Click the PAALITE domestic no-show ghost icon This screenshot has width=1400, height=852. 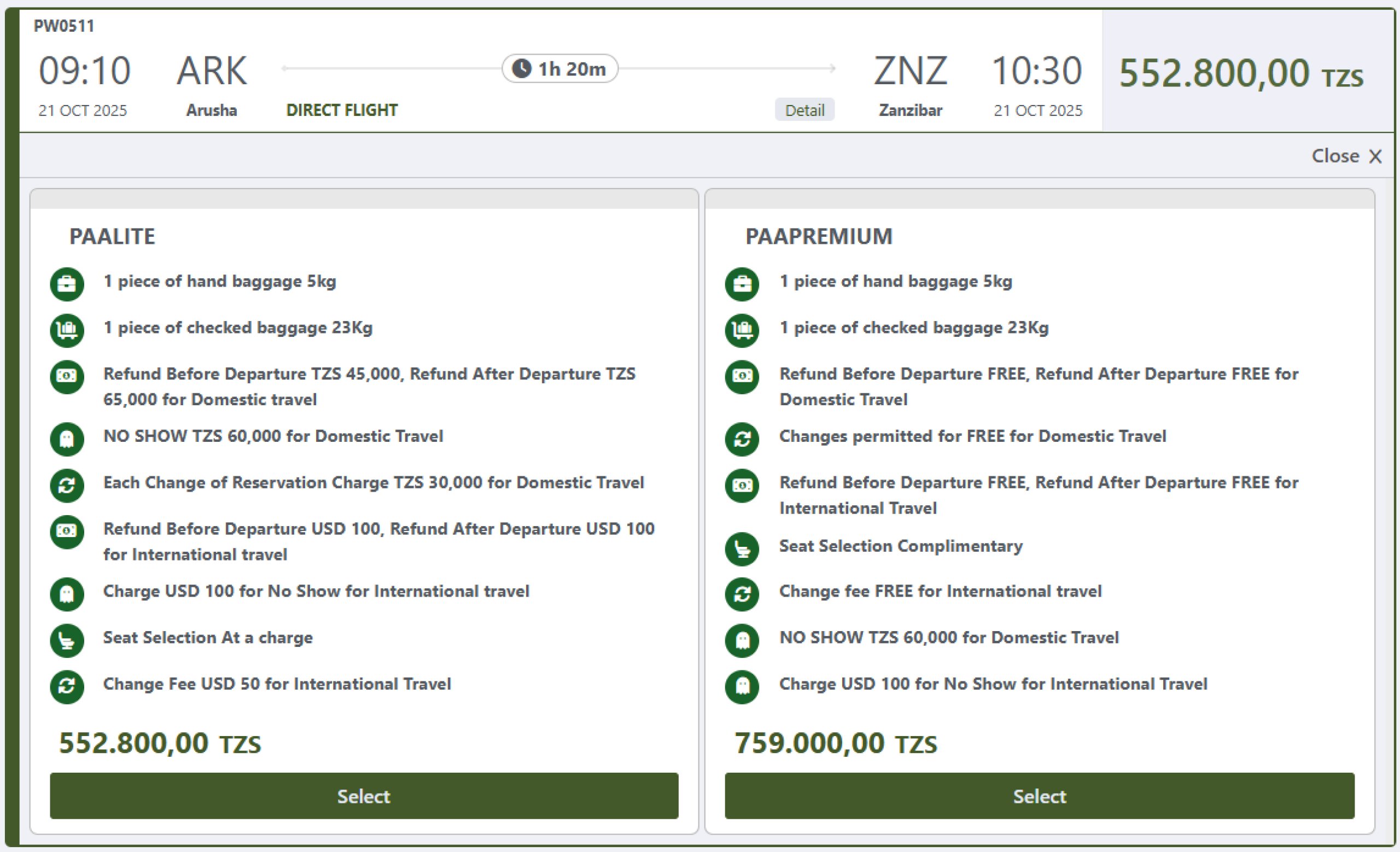point(67,439)
